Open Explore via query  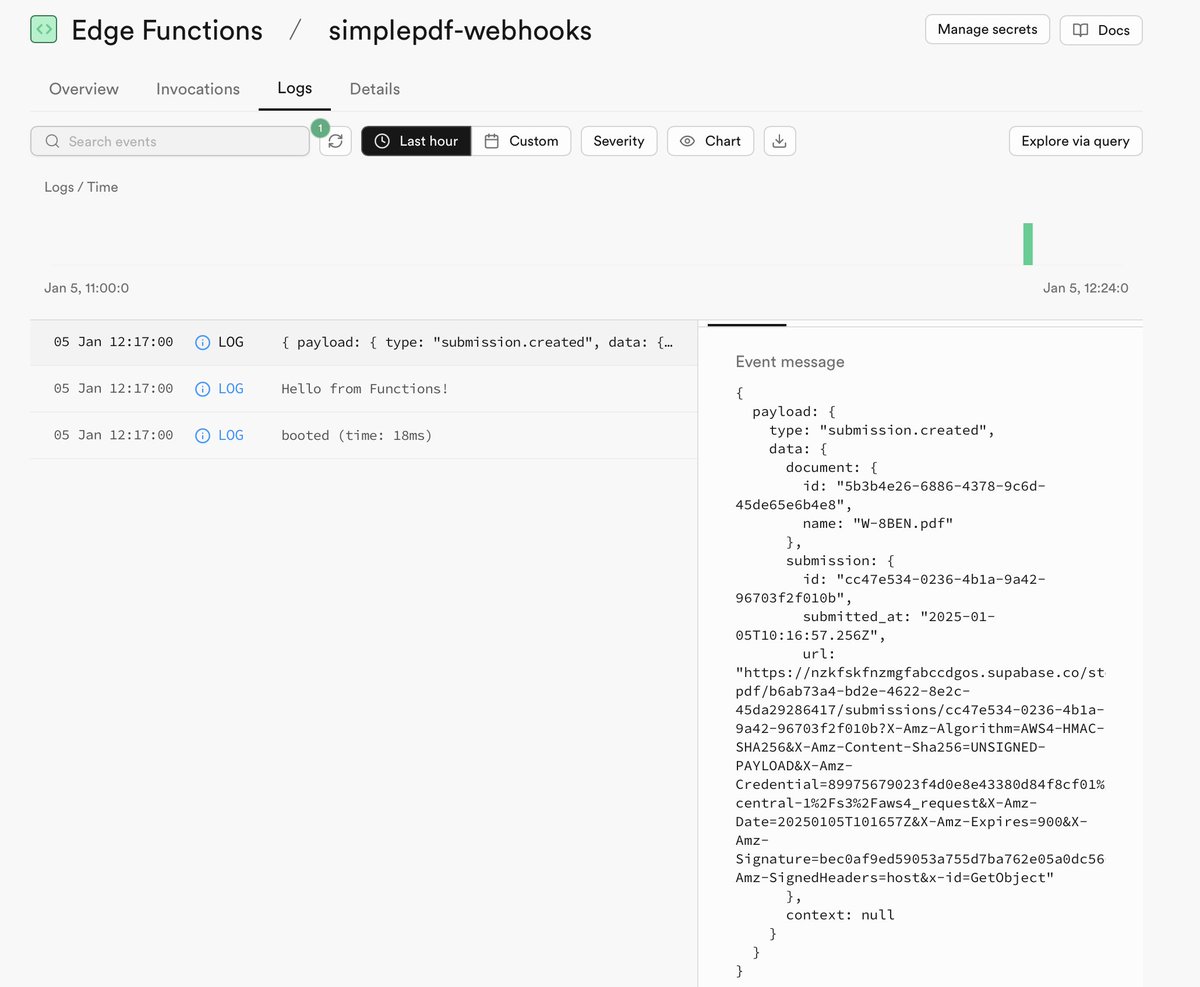(x=1075, y=141)
